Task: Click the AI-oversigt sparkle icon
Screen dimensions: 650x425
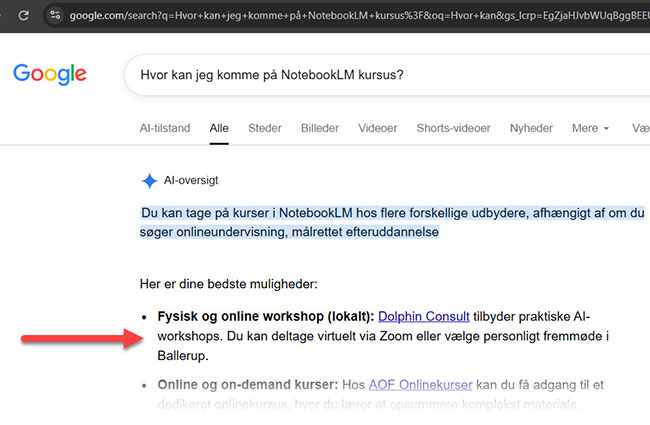Action: 149,181
